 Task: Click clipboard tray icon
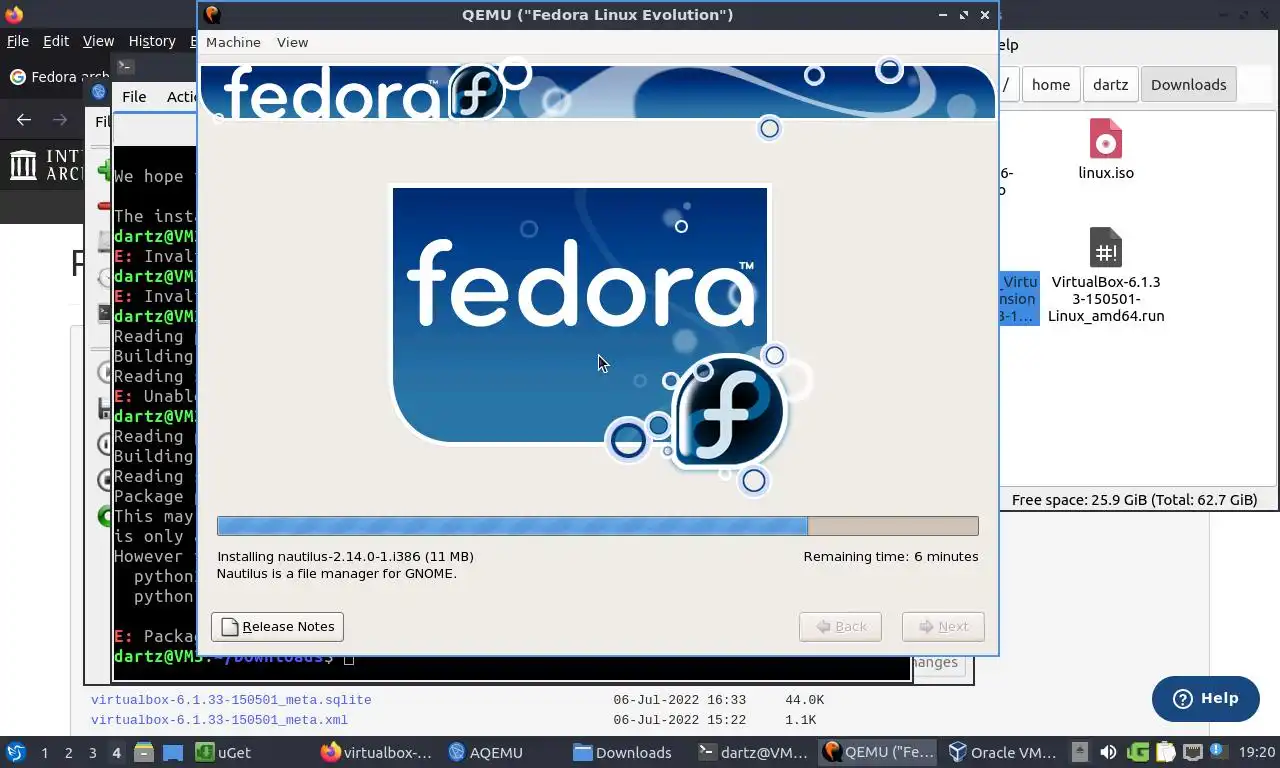click(1165, 753)
